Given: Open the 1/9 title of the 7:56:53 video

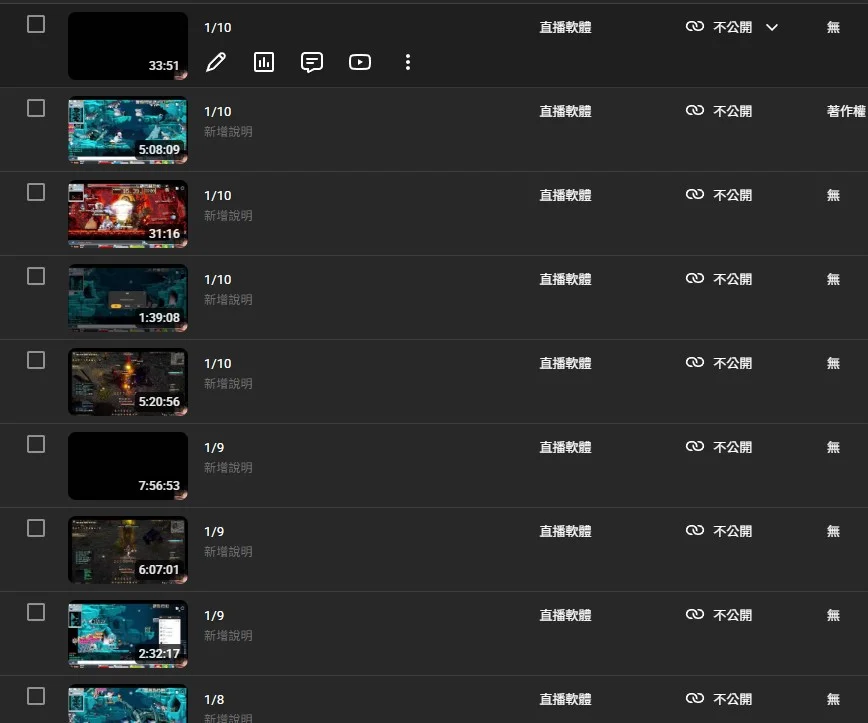Looking at the screenshot, I should point(214,447).
